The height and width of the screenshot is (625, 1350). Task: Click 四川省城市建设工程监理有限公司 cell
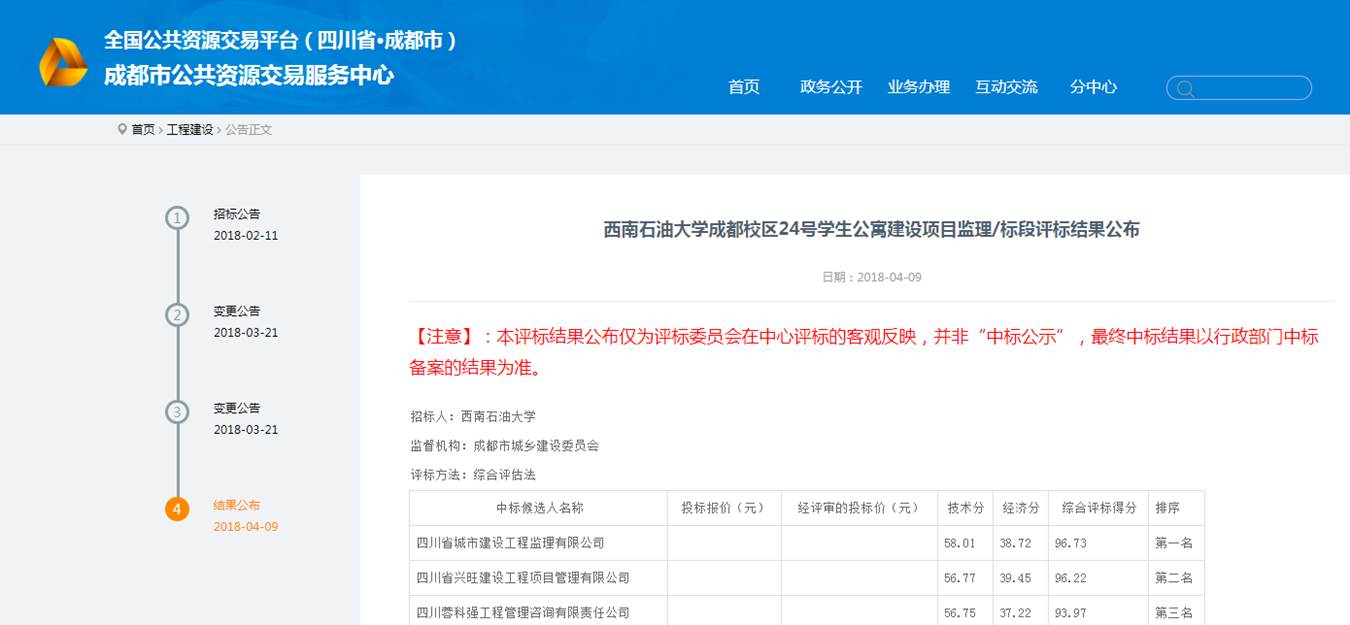tap(539, 543)
